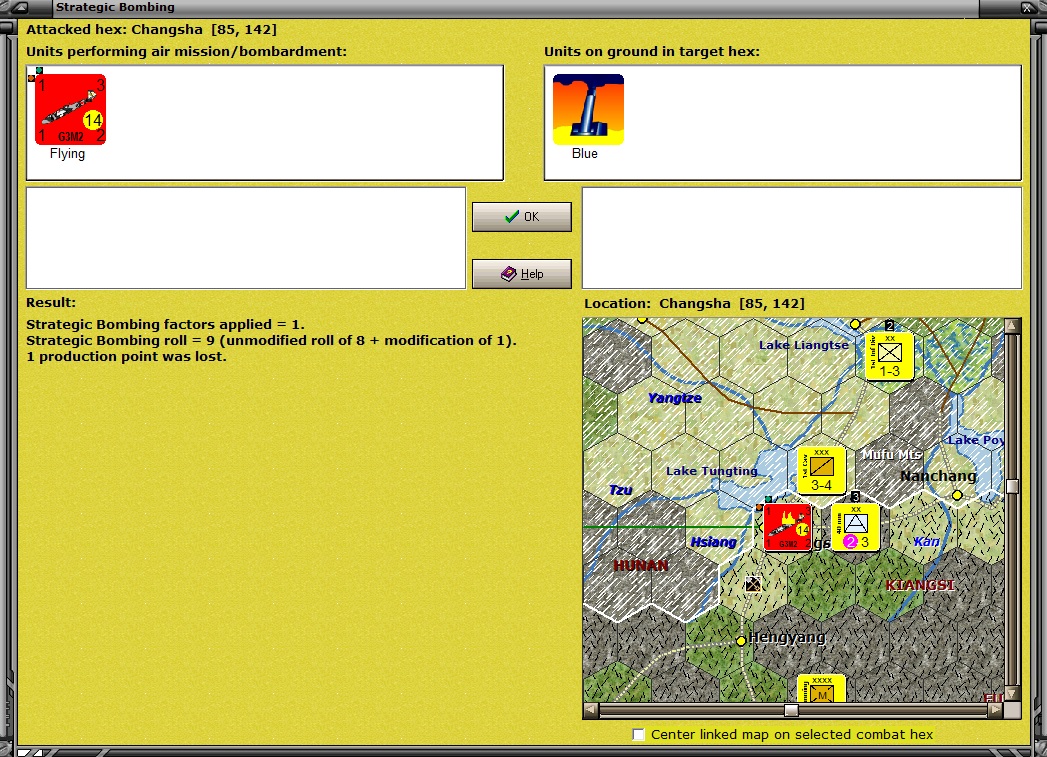Click '1 production point was lost.' result line

[126, 356]
